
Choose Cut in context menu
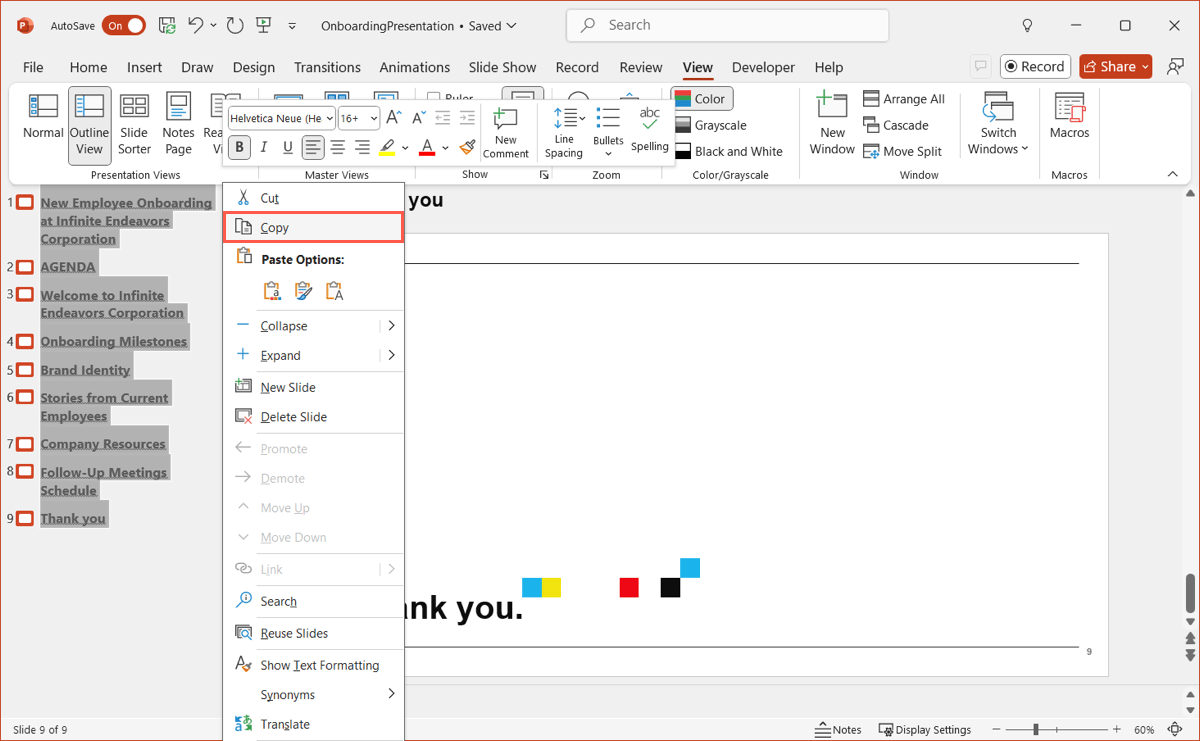coord(313,198)
